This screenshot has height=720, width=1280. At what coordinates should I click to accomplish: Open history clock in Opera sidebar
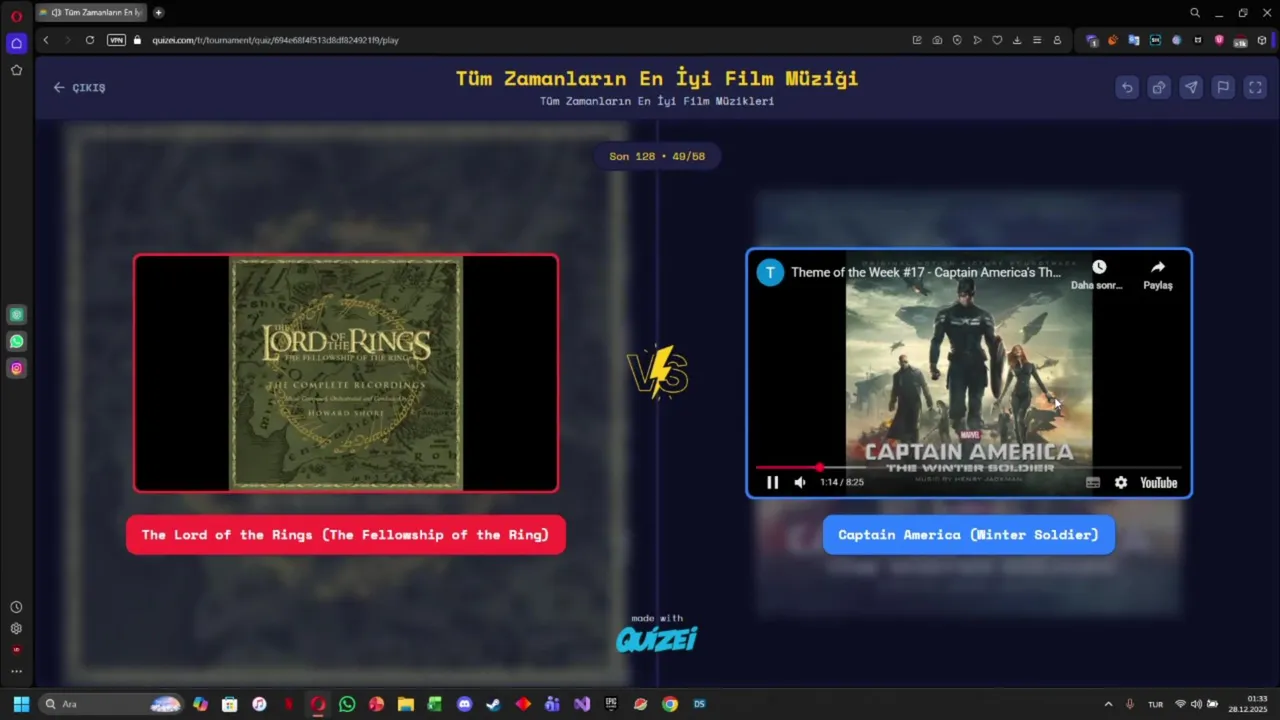point(16,607)
